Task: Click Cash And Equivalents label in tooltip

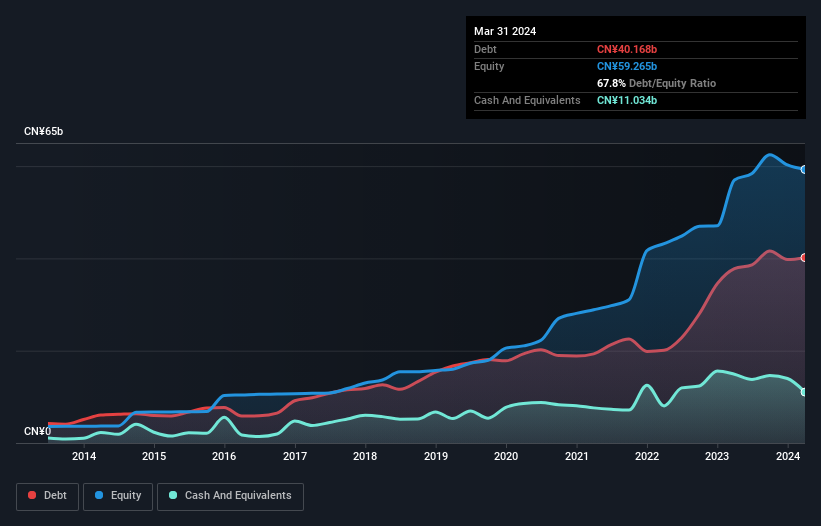Action: (x=527, y=100)
